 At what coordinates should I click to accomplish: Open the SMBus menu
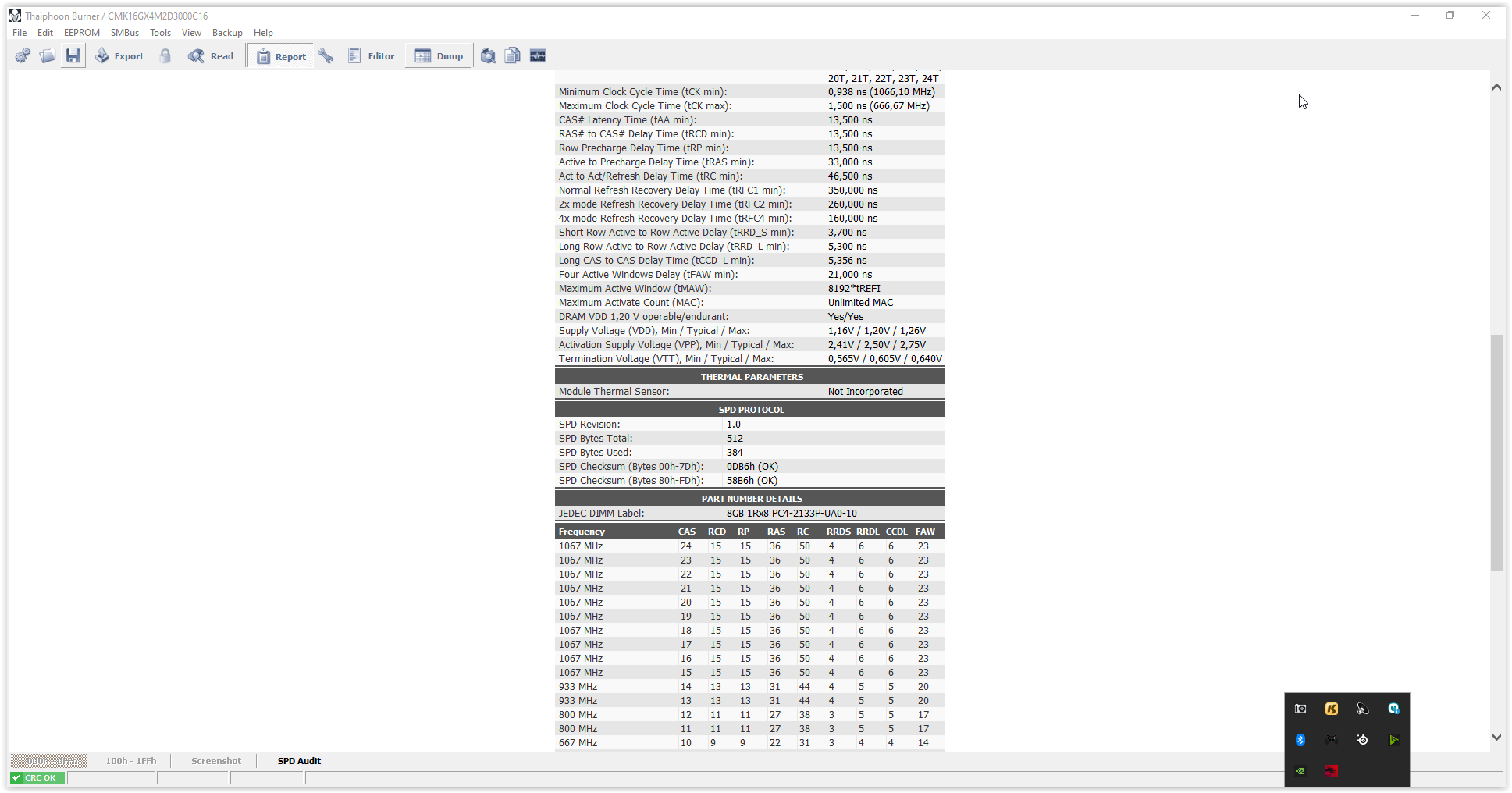(125, 33)
